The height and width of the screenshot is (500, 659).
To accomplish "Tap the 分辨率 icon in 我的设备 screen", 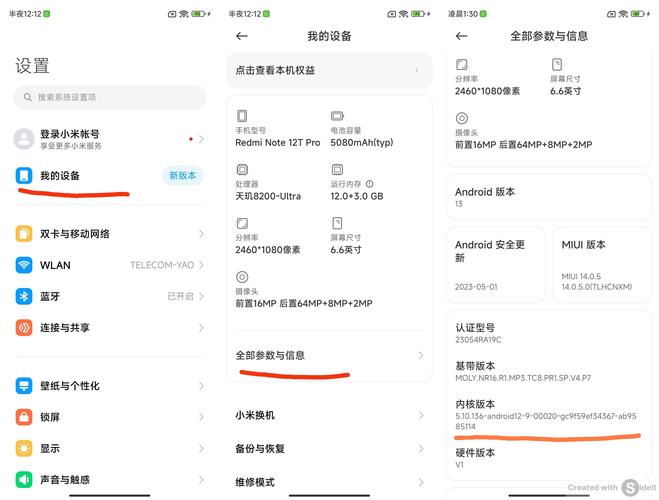I will (242, 223).
